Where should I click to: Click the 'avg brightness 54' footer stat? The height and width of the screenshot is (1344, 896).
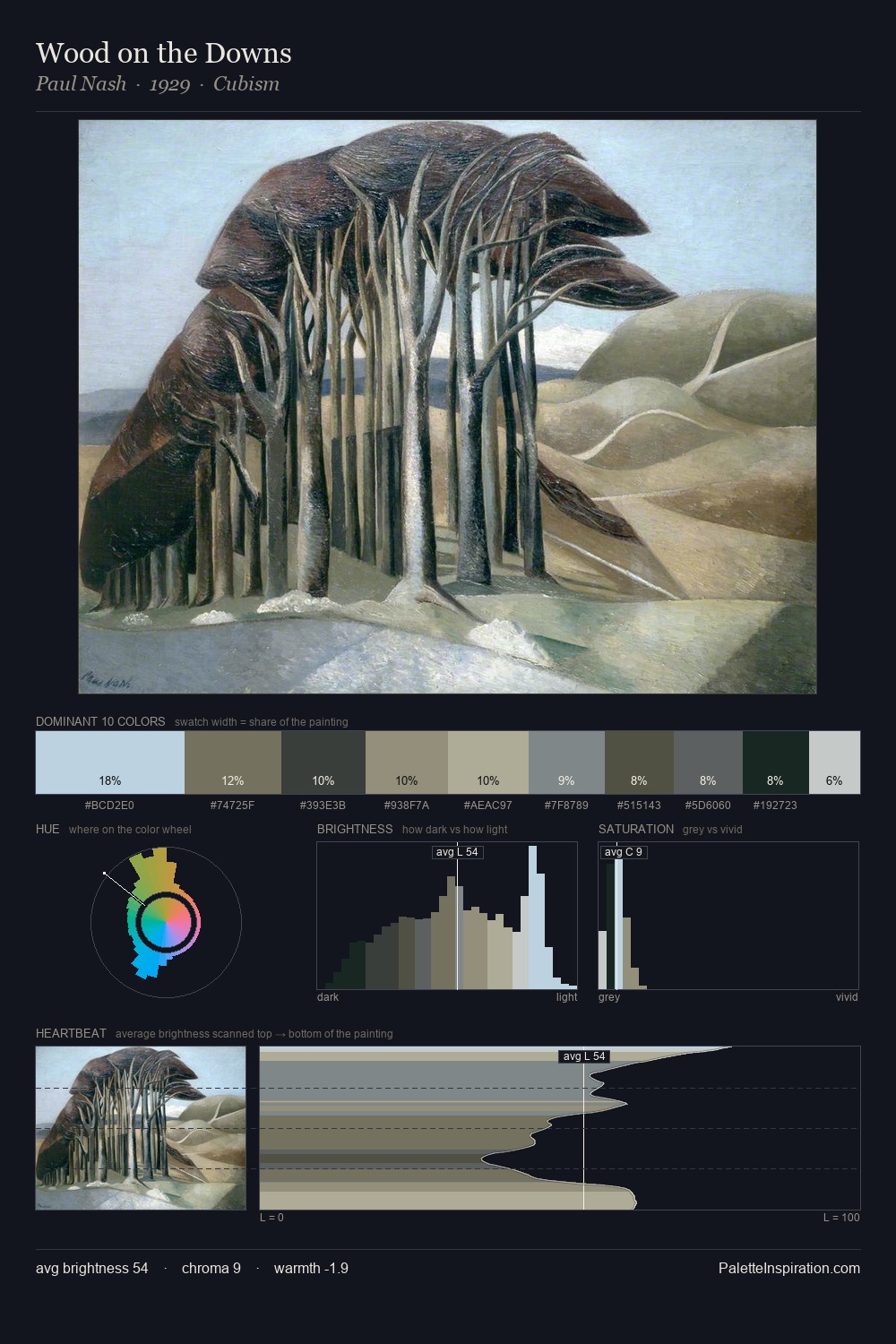[x=92, y=1268]
